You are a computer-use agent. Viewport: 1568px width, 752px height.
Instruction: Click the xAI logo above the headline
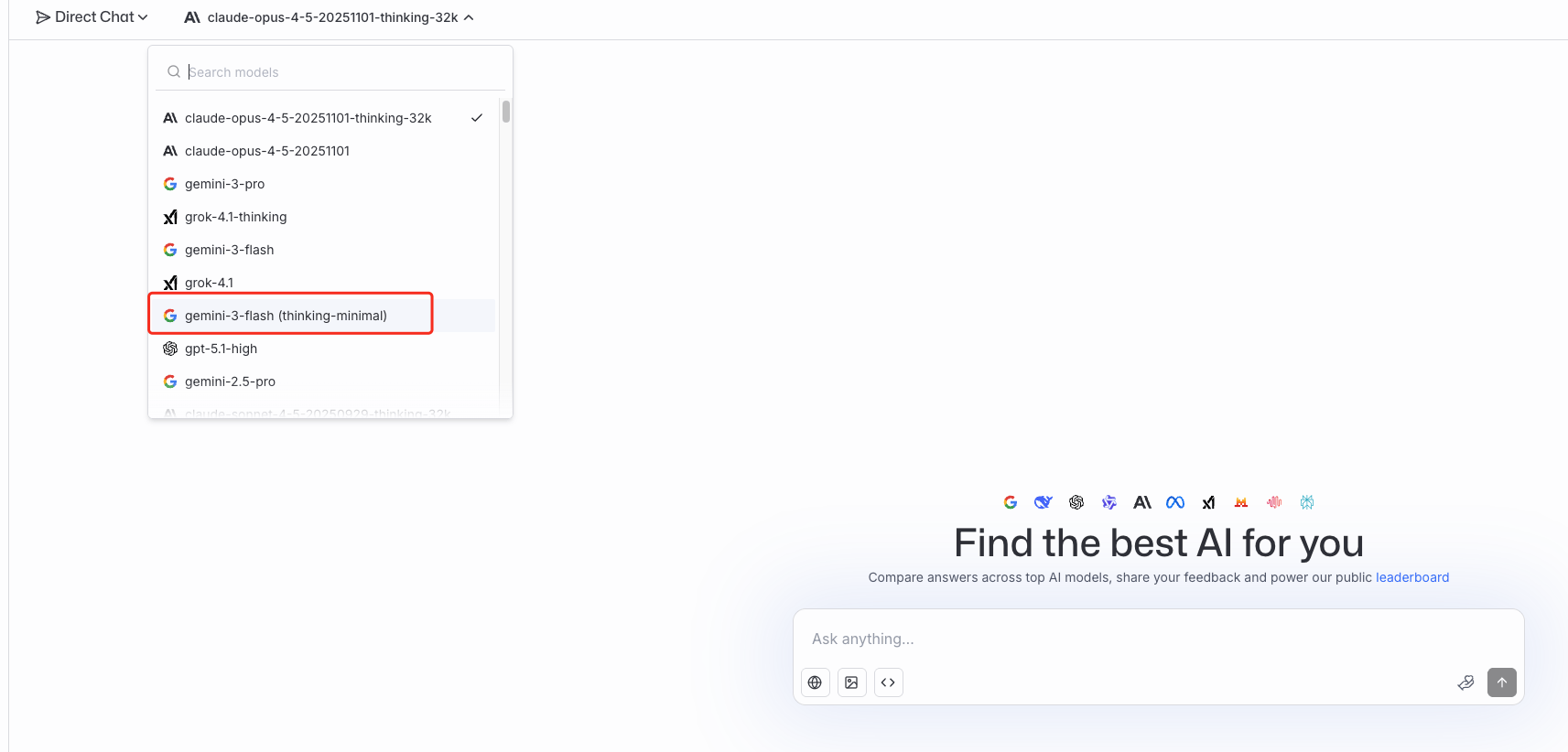(x=1208, y=502)
